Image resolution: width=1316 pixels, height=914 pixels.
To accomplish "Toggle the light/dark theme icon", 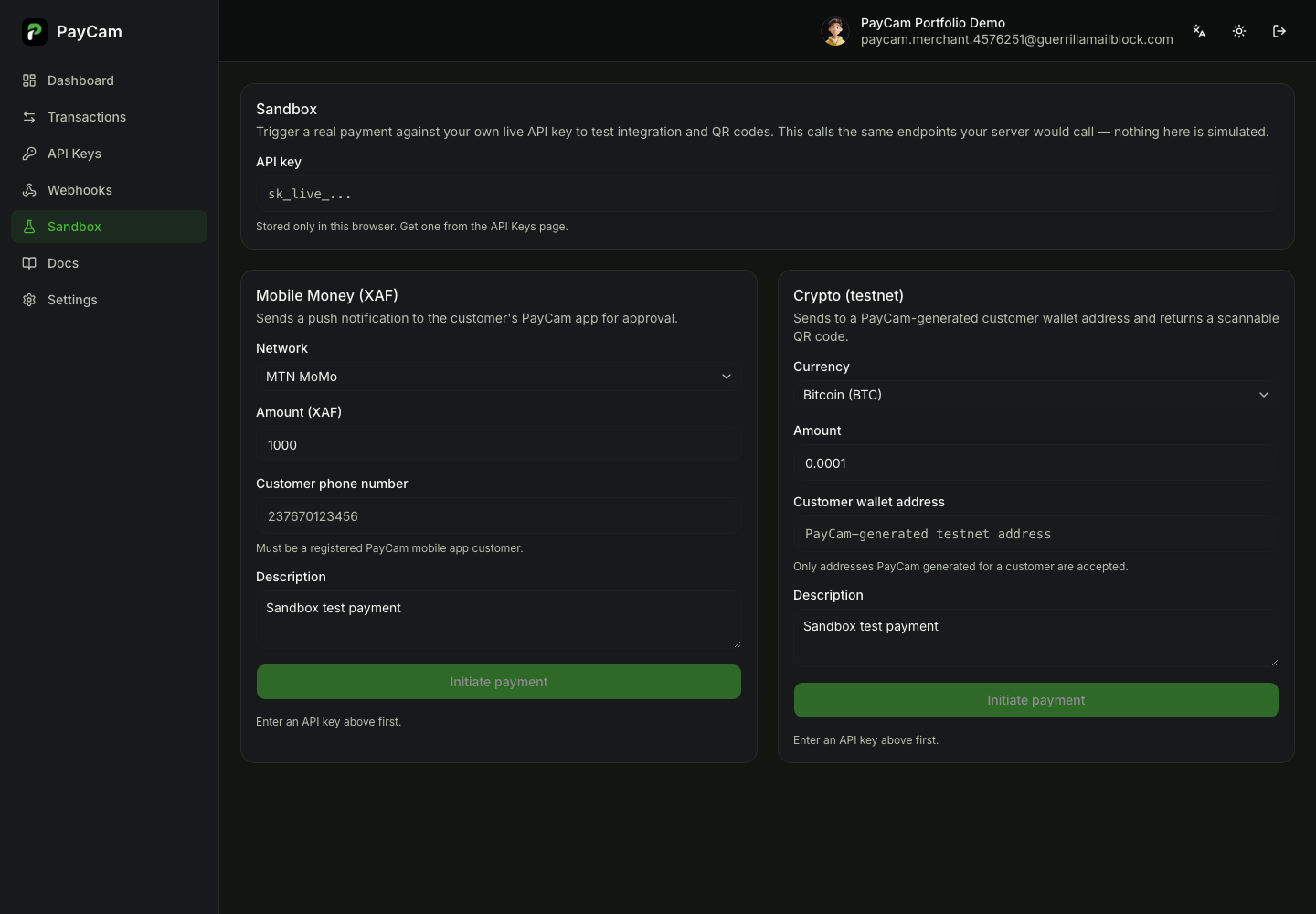I will [x=1239, y=31].
